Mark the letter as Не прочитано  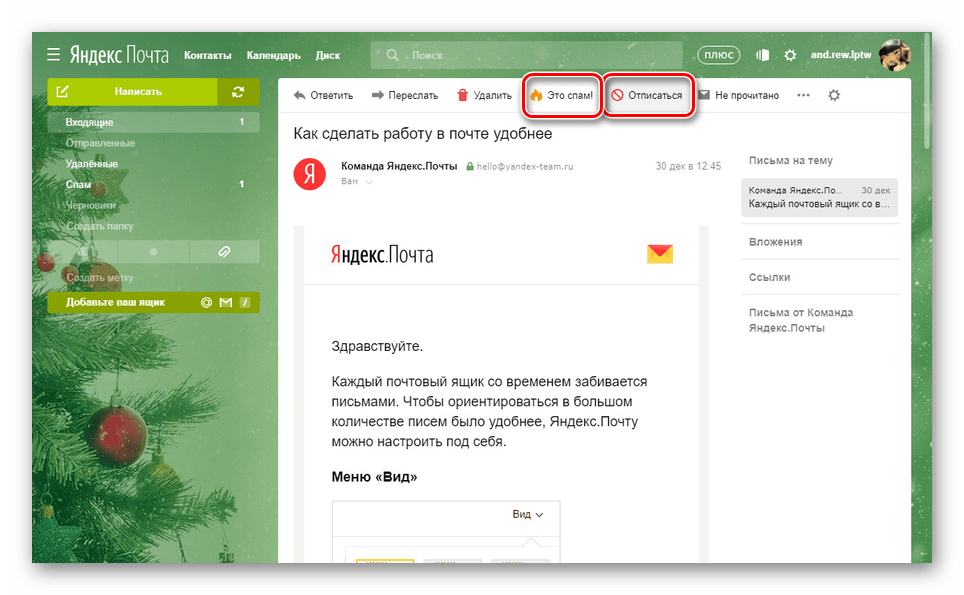point(738,96)
